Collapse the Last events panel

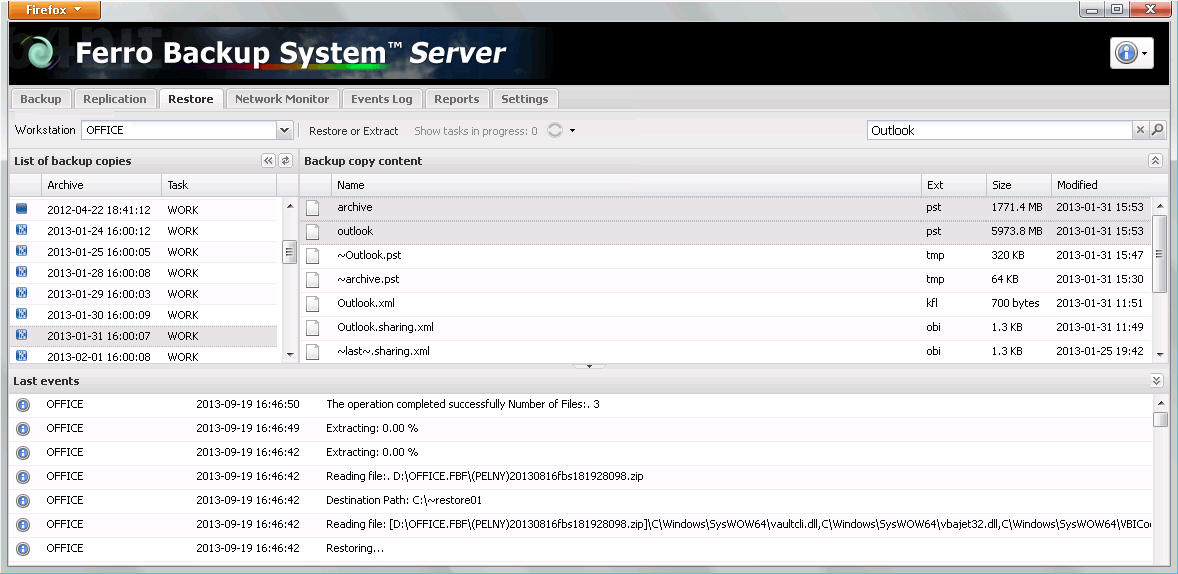pos(1156,381)
